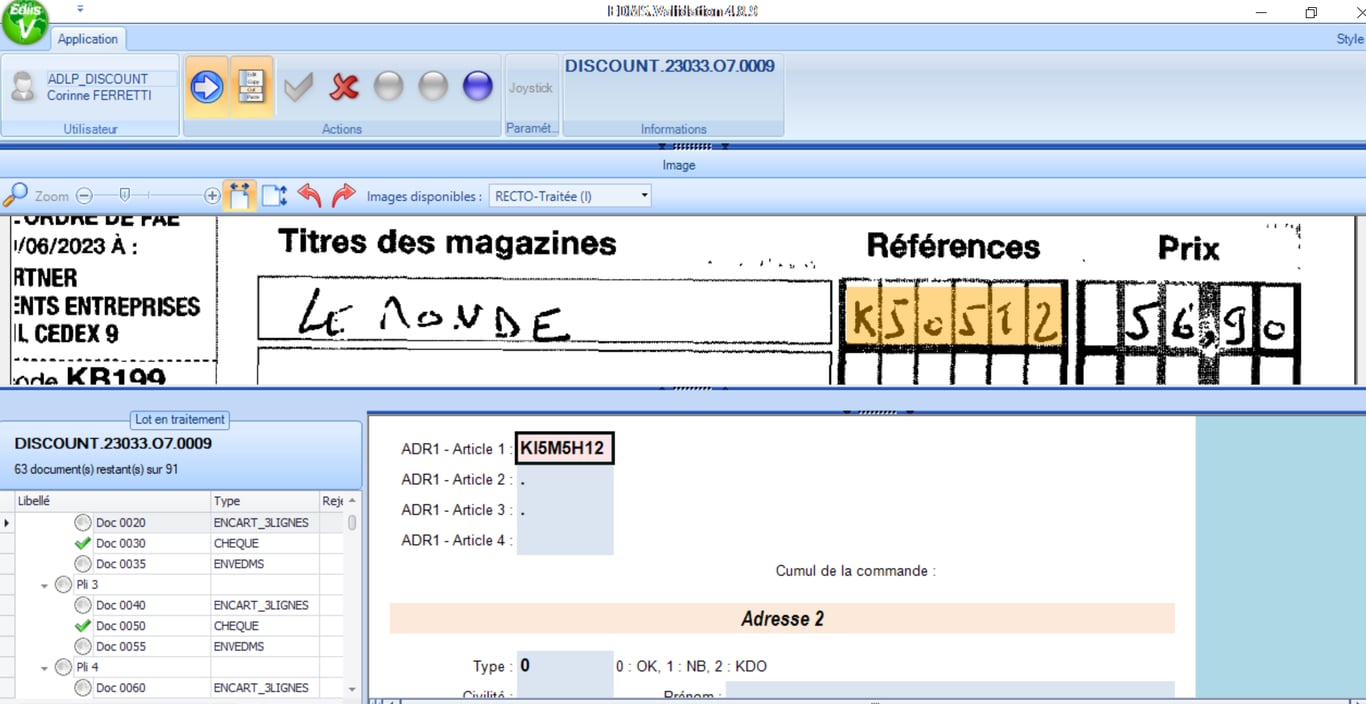This screenshot has width=1366, height=704.
Task: Select fit image to height icon
Action: click(274, 196)
